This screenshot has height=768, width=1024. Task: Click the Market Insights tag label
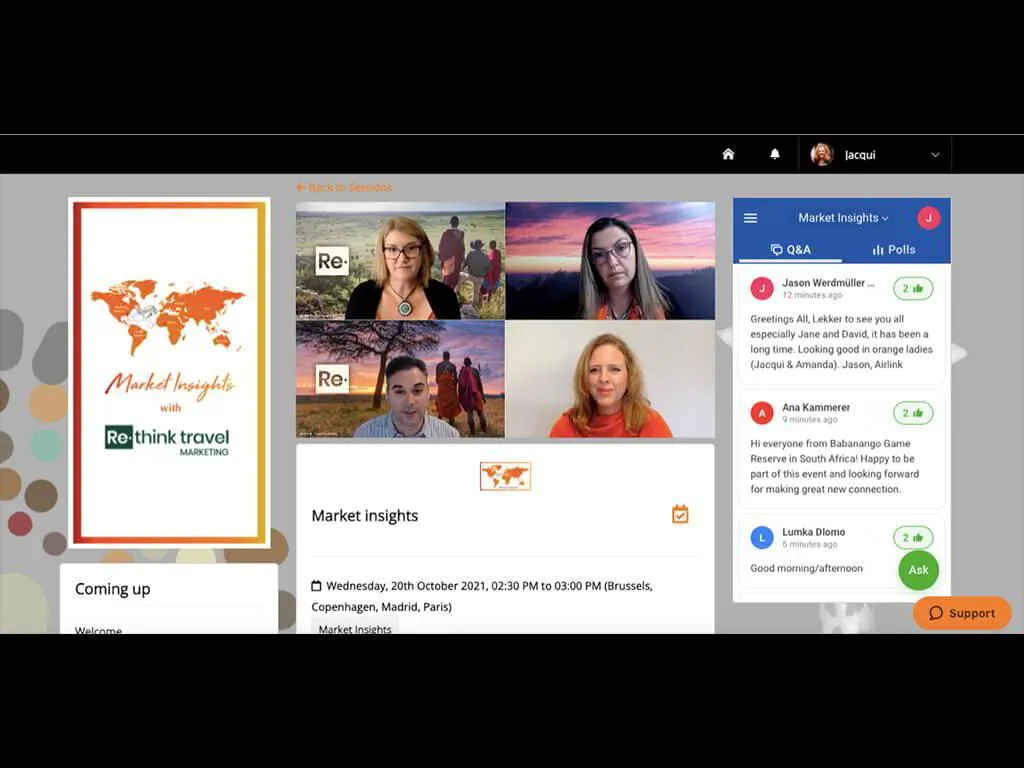[x=355, y=628]
